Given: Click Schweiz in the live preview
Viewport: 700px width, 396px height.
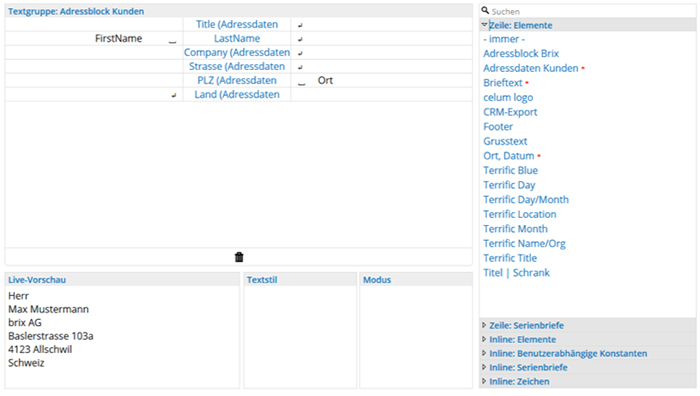Looking at the screenshot, I should click(26, 363).
